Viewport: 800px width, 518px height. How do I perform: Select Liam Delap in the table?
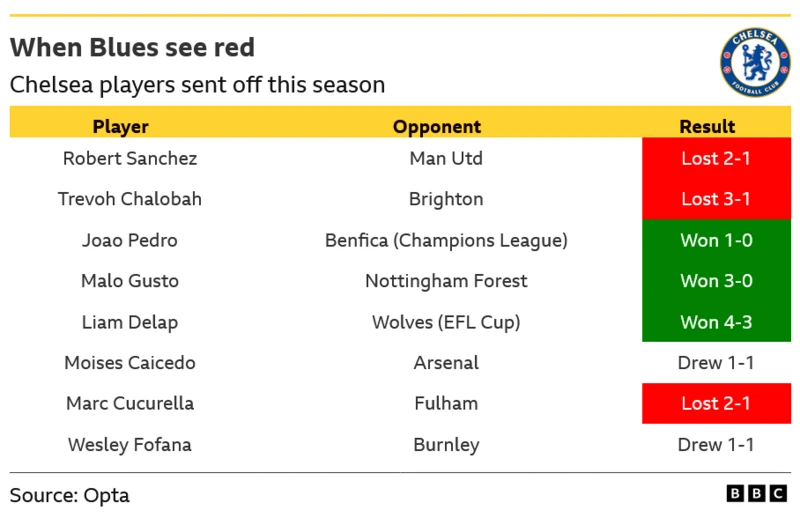[130, 322]
